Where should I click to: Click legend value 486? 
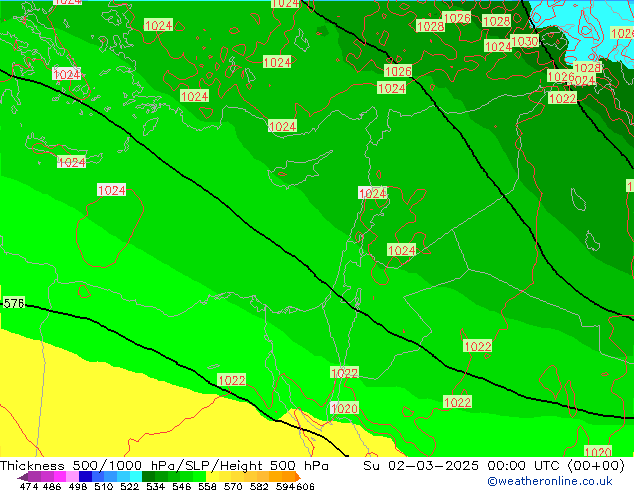(52, 486)
